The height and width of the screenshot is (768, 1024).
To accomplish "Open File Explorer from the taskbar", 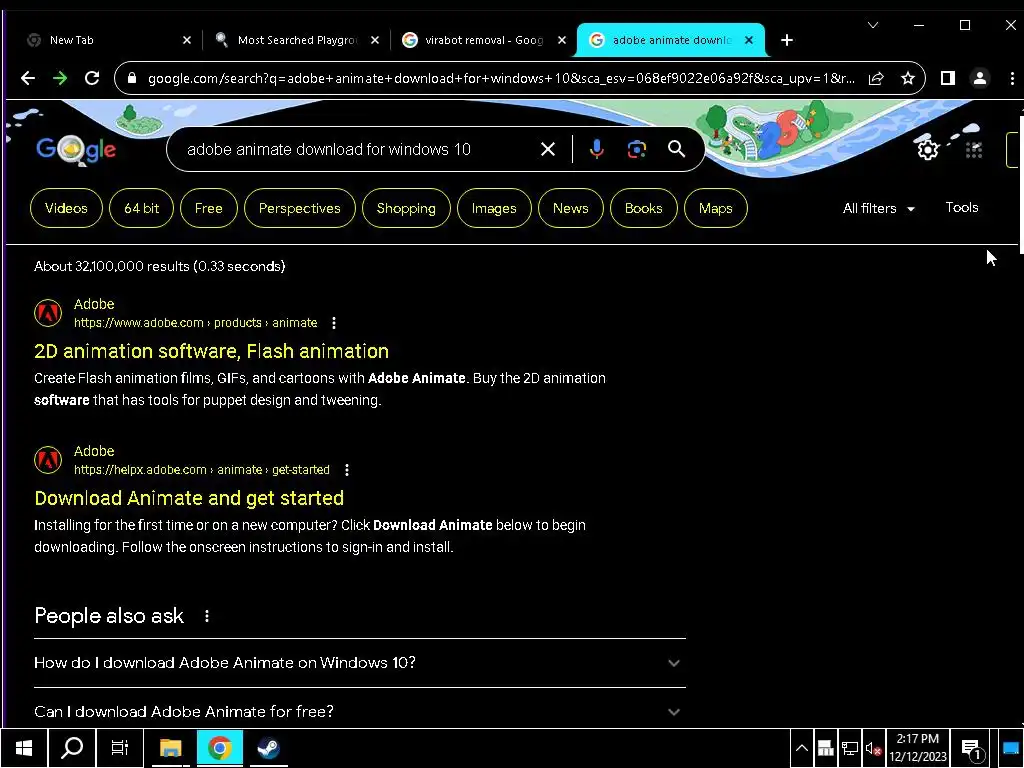I will (x=170, y=748).
